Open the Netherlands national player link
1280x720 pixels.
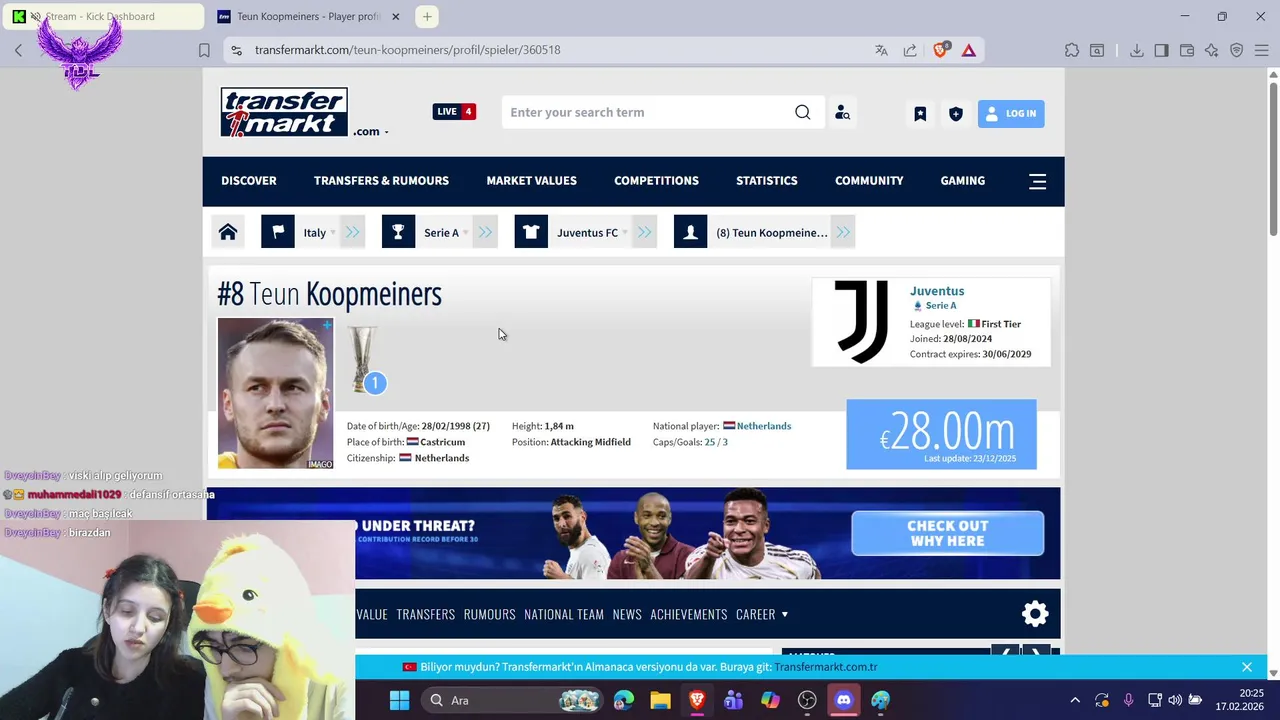point(764,426)
